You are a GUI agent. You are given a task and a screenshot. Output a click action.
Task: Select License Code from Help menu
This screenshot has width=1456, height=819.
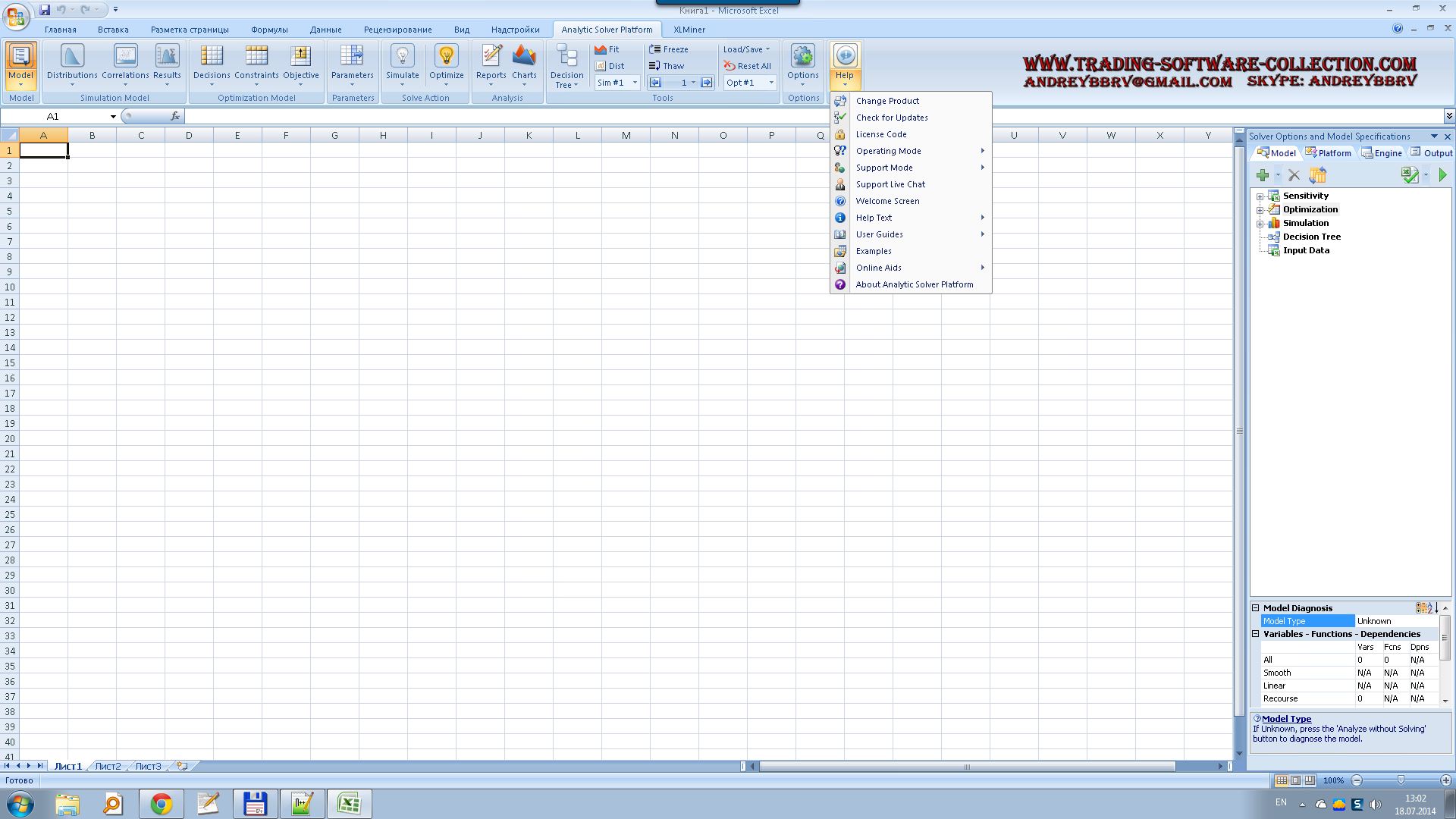point(881,134)
